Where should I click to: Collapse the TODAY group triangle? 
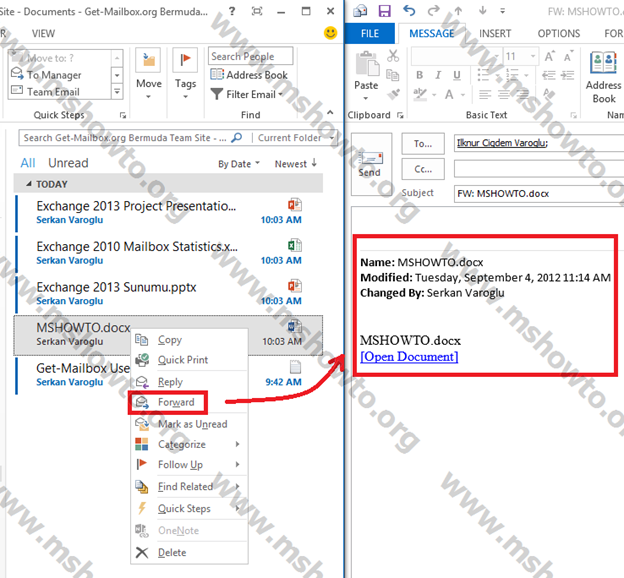(29, 184)
